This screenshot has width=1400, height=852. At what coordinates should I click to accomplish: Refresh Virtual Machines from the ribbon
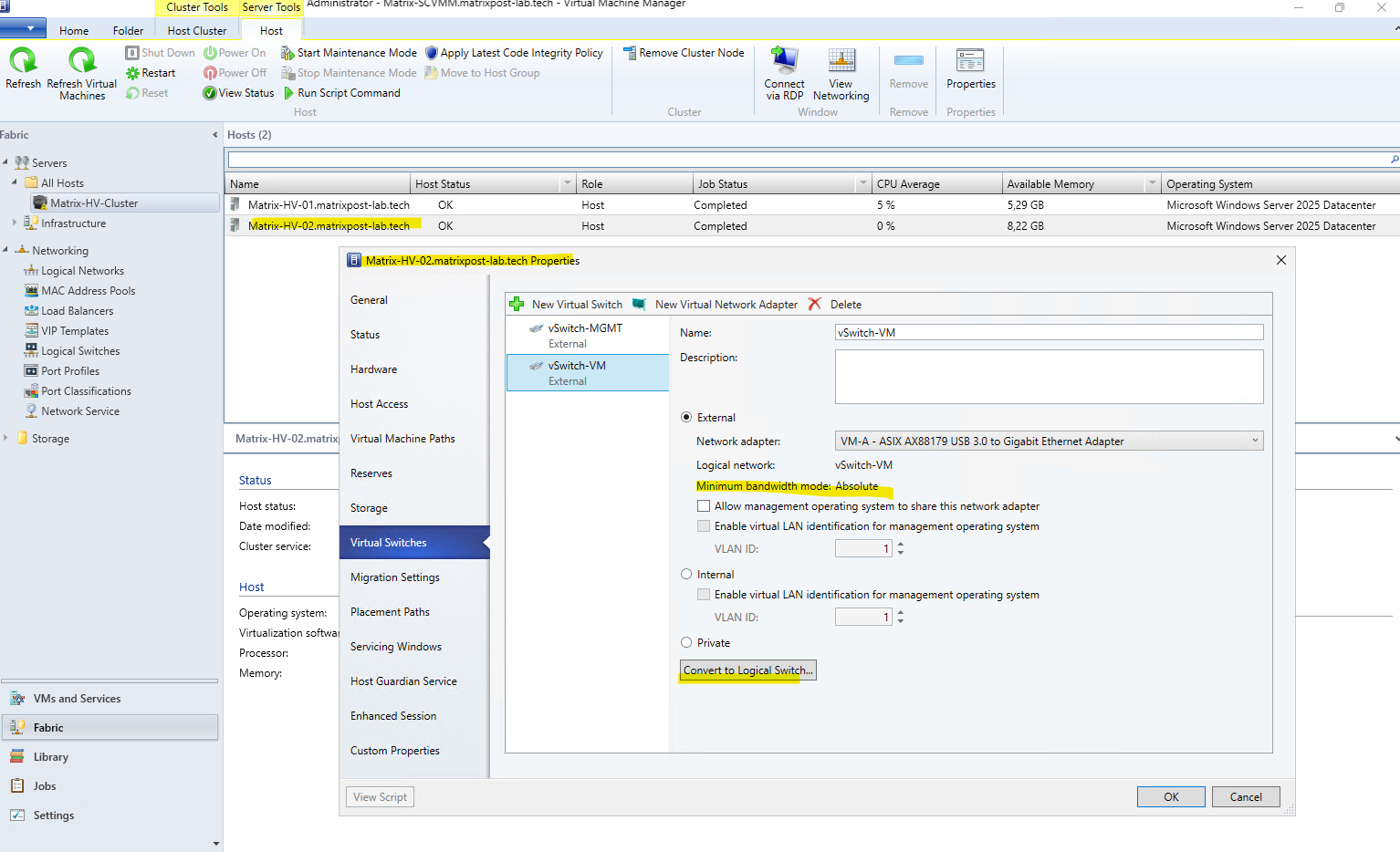pos(82,73)
